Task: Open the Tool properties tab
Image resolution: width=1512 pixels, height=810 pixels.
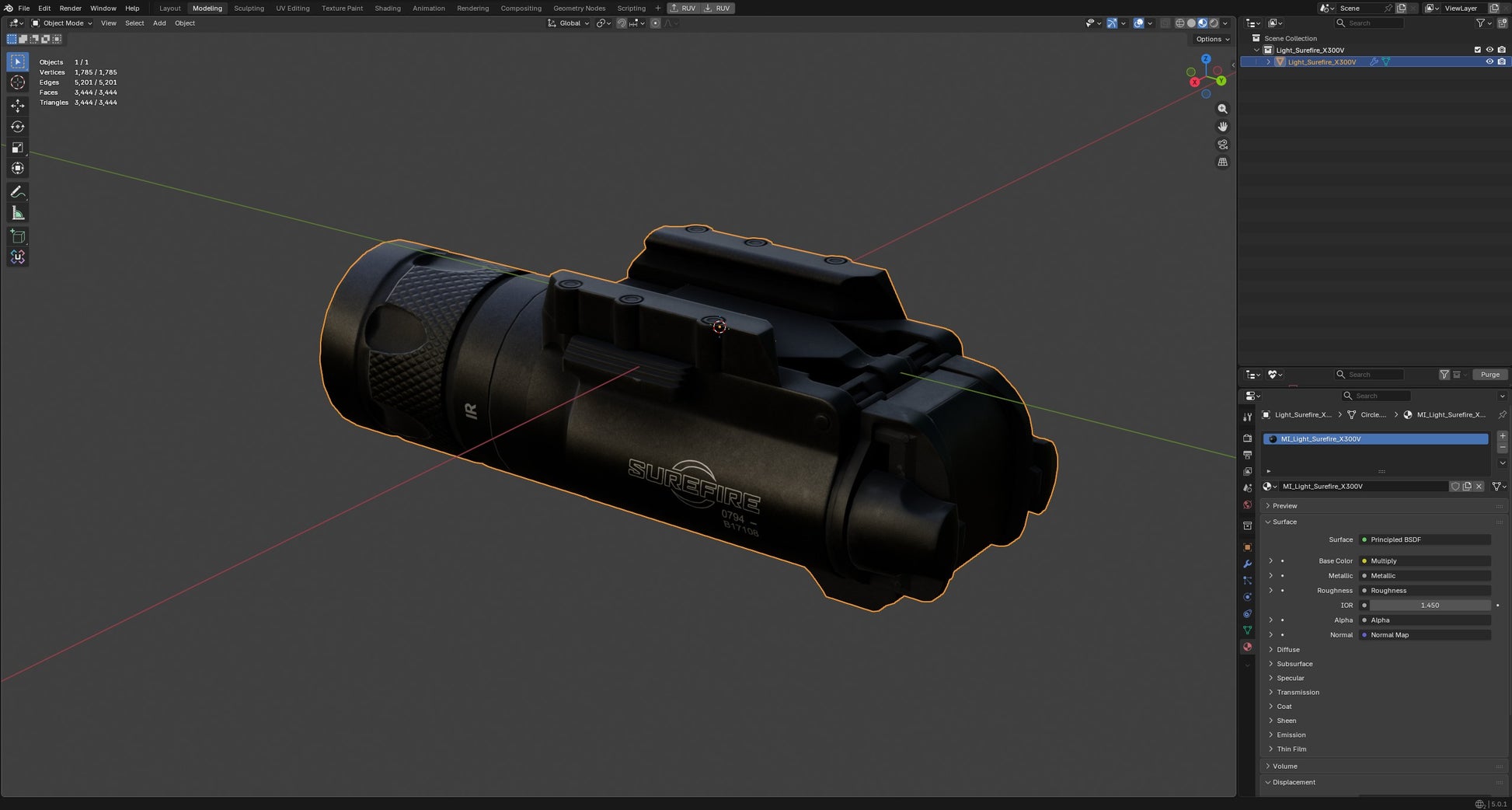Action: 1248,417
